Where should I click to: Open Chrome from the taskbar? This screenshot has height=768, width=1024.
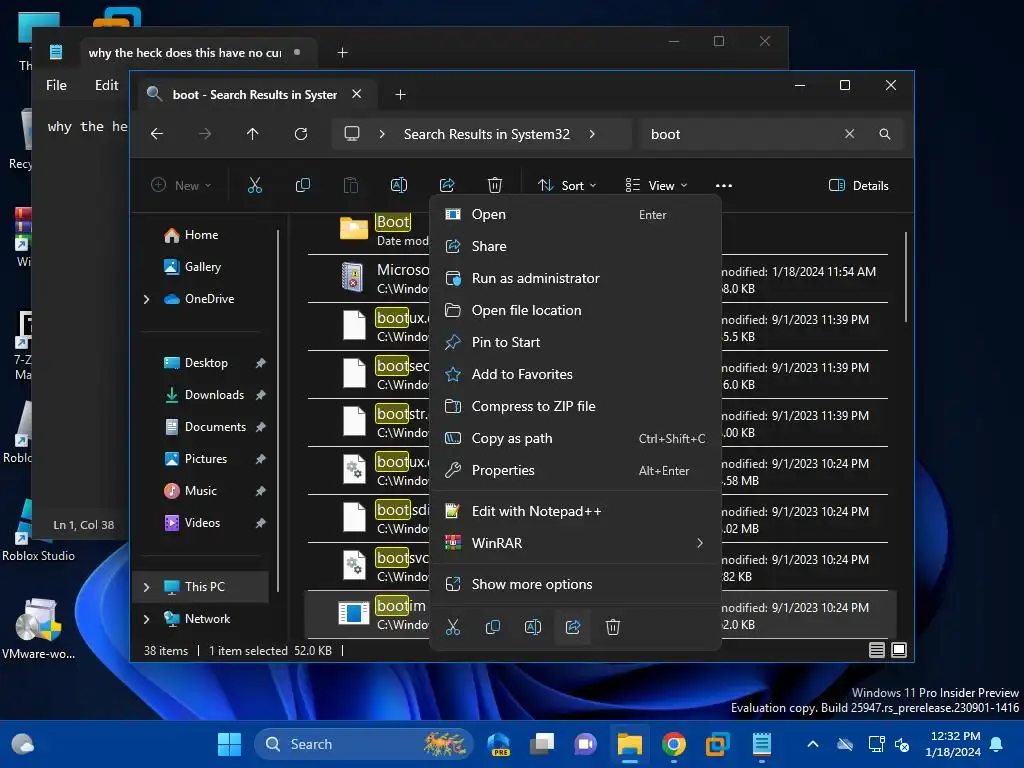point(673,744)
